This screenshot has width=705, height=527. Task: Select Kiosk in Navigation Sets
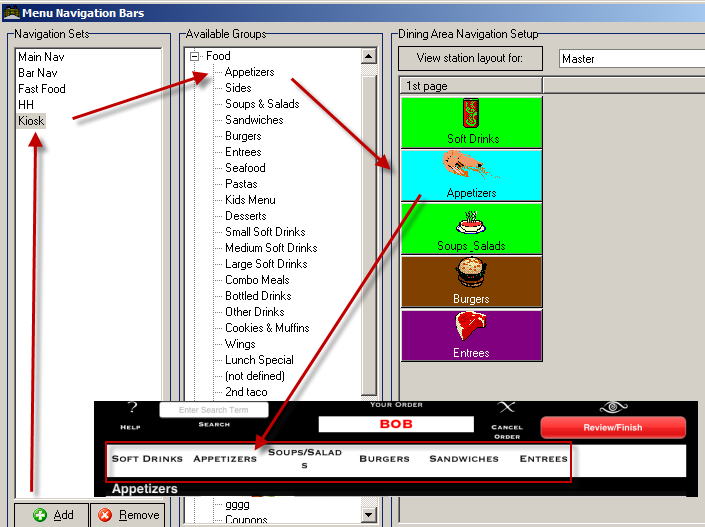(31, 121)
